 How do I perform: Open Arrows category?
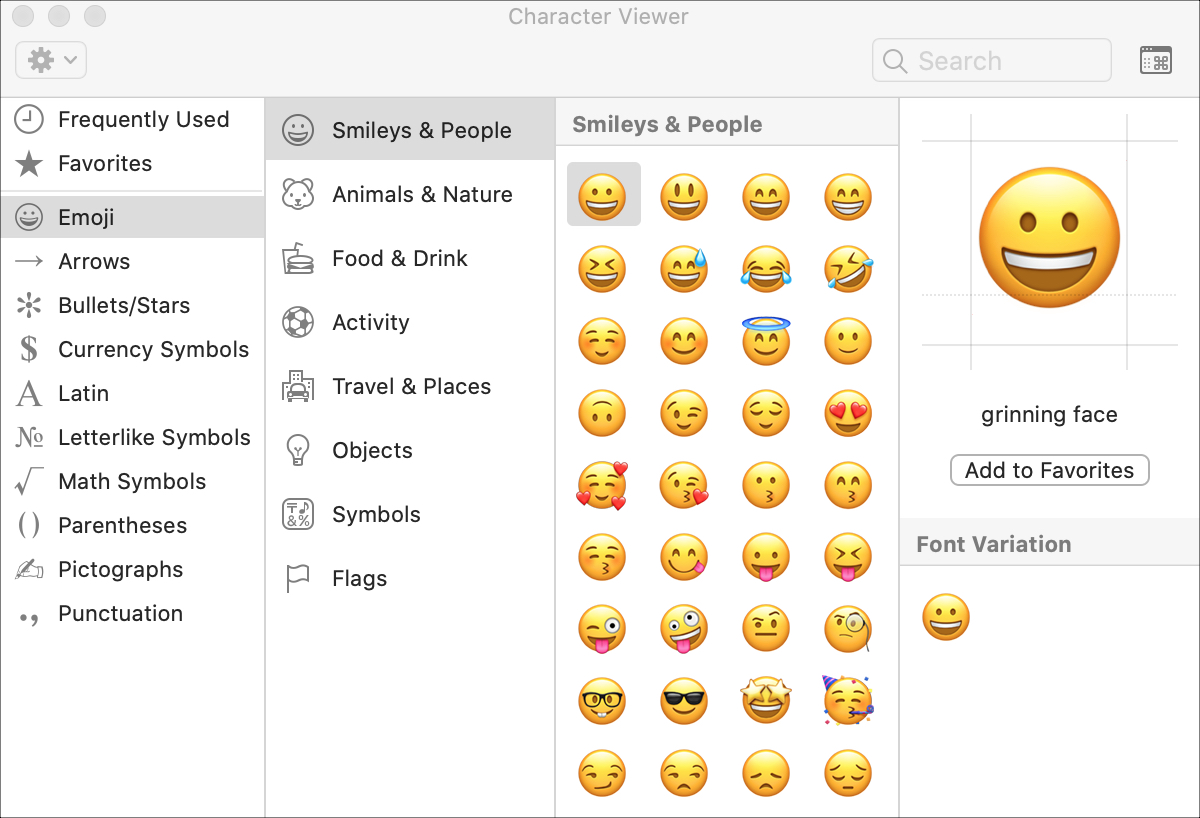coord(132,261)
